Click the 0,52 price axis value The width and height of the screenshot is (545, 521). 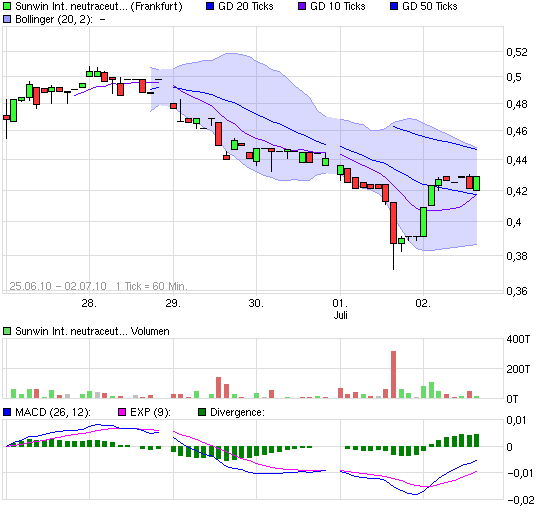[x=517, y=52]
